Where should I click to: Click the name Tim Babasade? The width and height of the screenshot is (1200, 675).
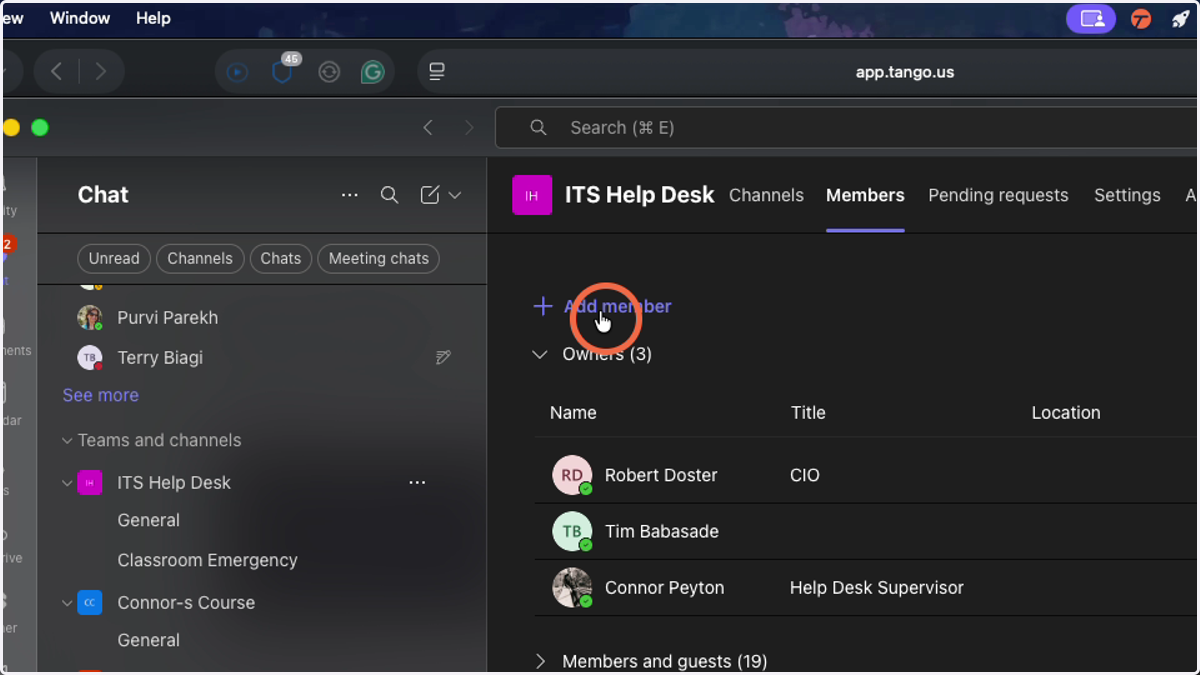point(662,531)
